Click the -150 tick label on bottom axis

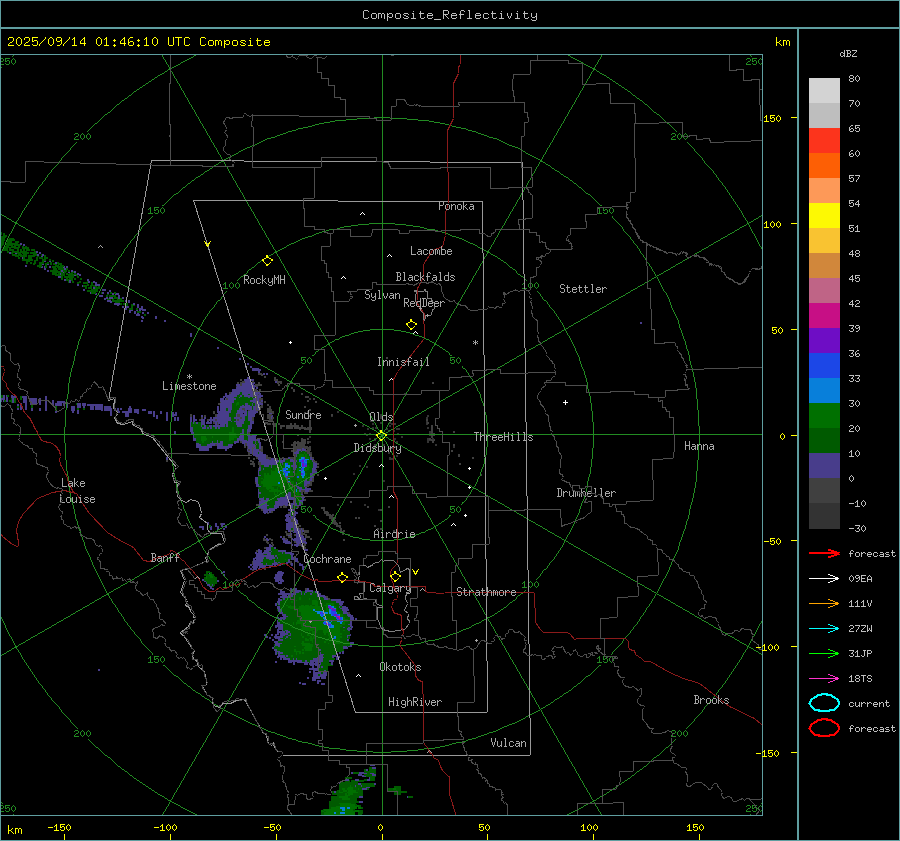(x=59, y=828)
